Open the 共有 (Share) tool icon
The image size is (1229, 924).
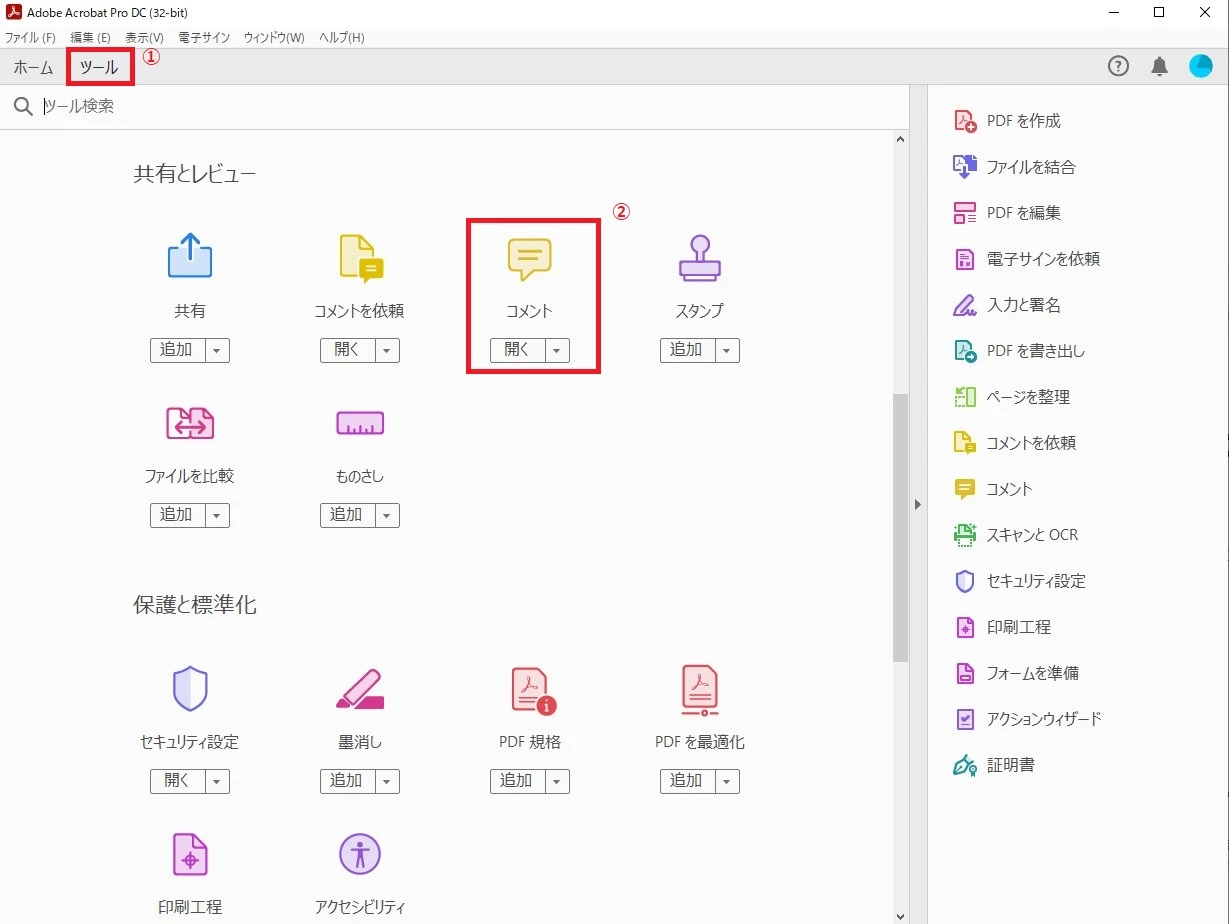(x=189, y=258)
